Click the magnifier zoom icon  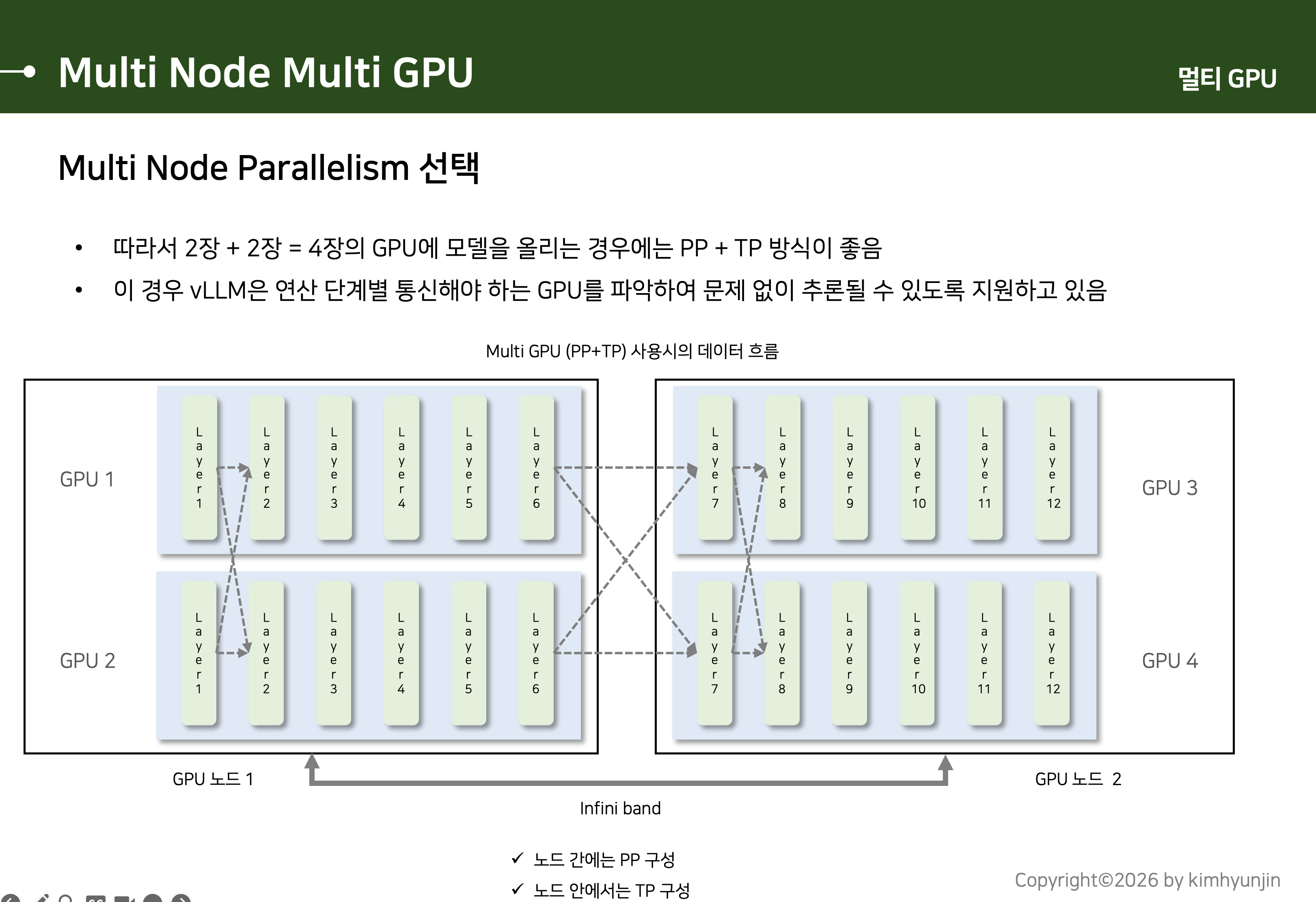66,899
